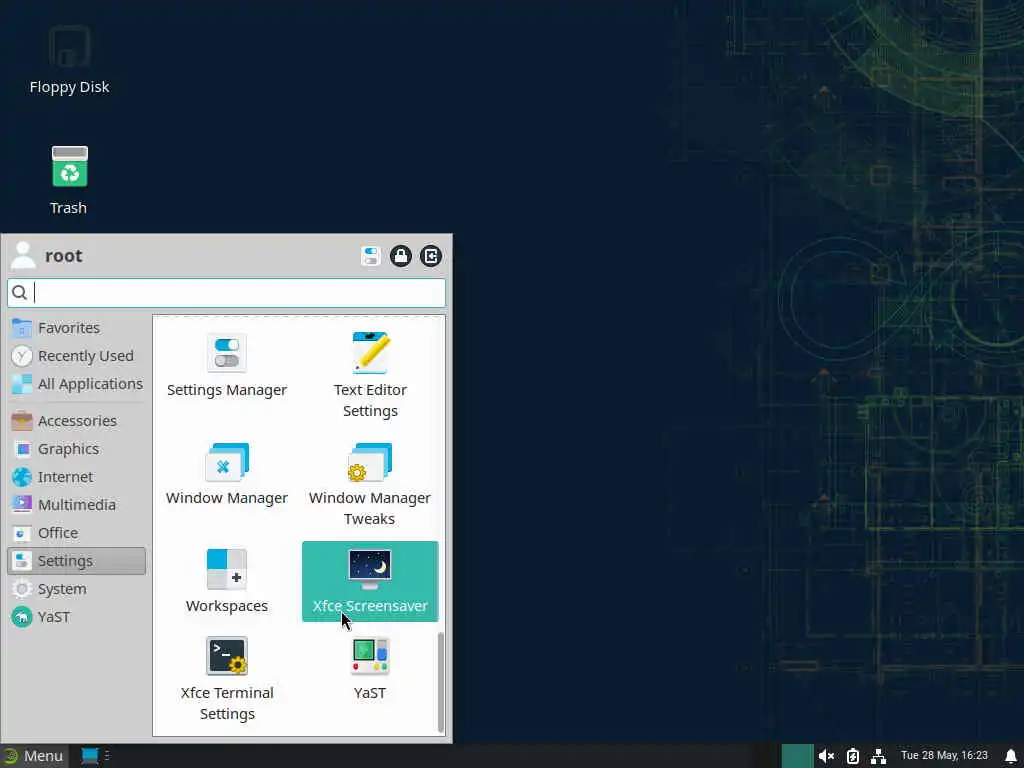Open Window Manager Tweaks
The height and width of the screenshot is (768, 1024).
(370, 484)
